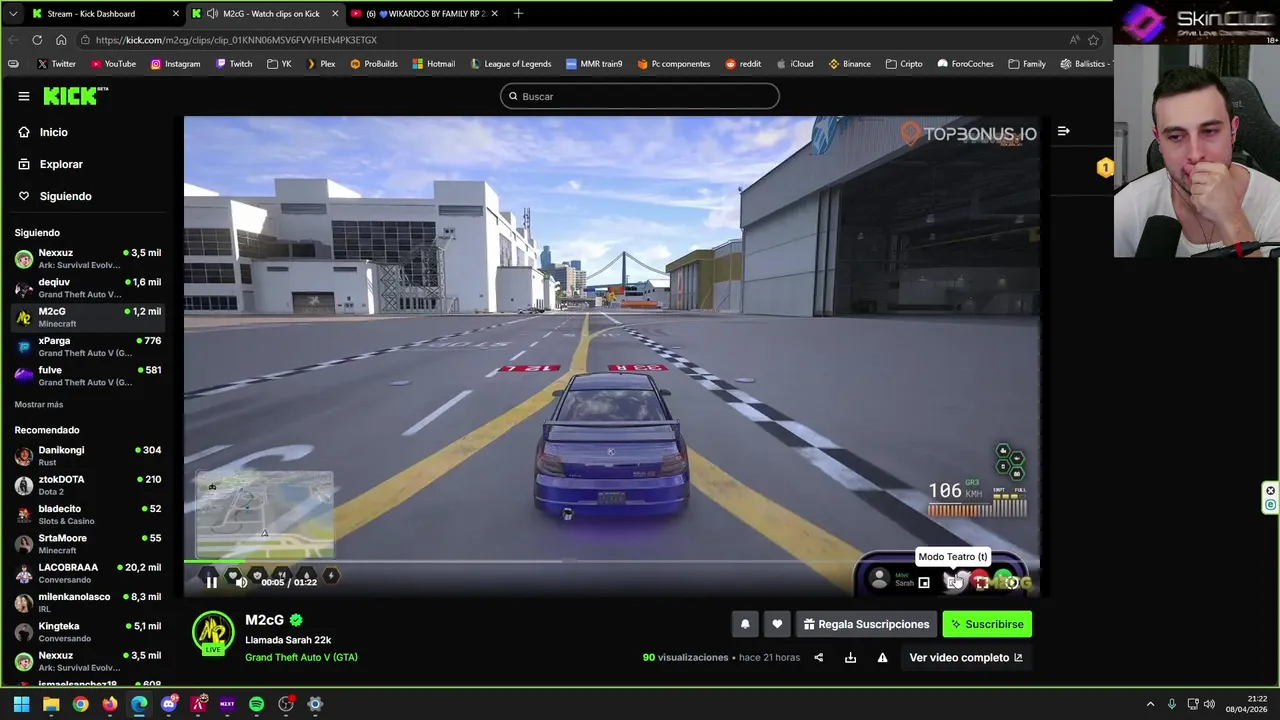Open the ProBuilds bookmark
Image resolution: width=1280 pixels, height=720 pixels.
pos(374,64)
